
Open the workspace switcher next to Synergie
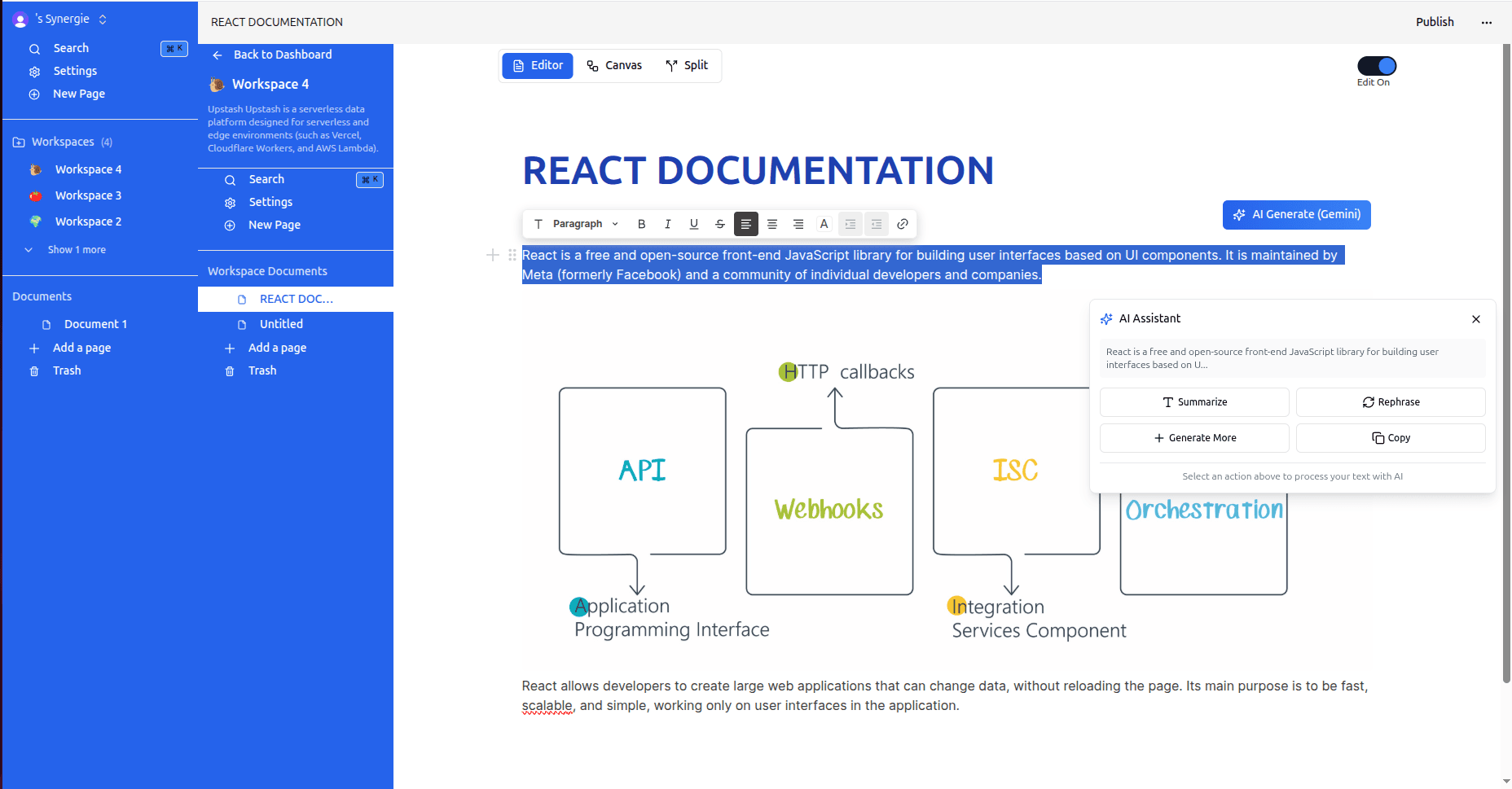click(x=102, y=19)
